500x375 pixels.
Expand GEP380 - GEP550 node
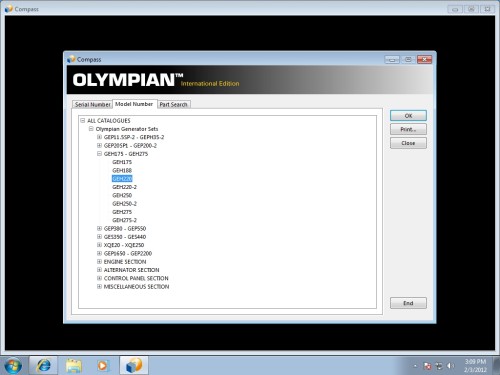point(99,228)
